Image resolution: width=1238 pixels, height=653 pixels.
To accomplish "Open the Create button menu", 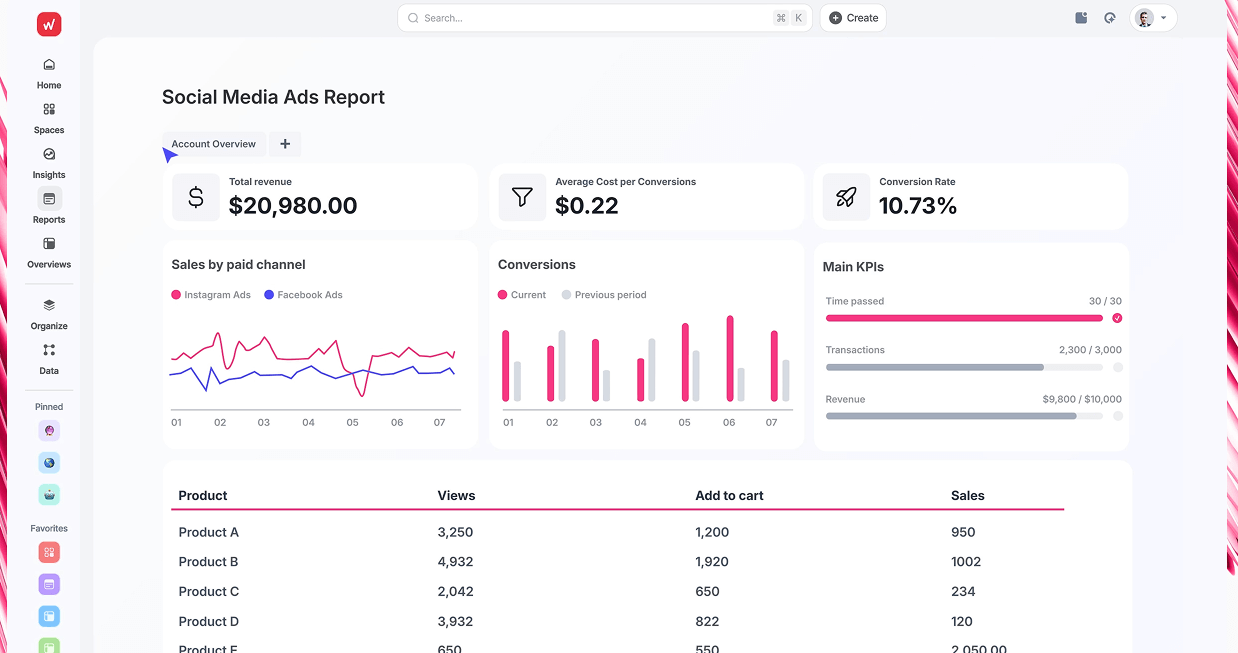I will click(852, 17).
